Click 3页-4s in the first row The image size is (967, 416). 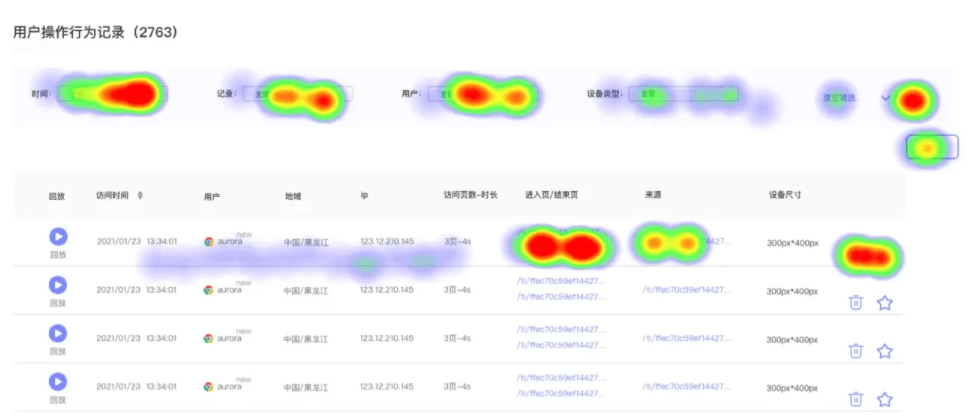(x=457, y=242)
